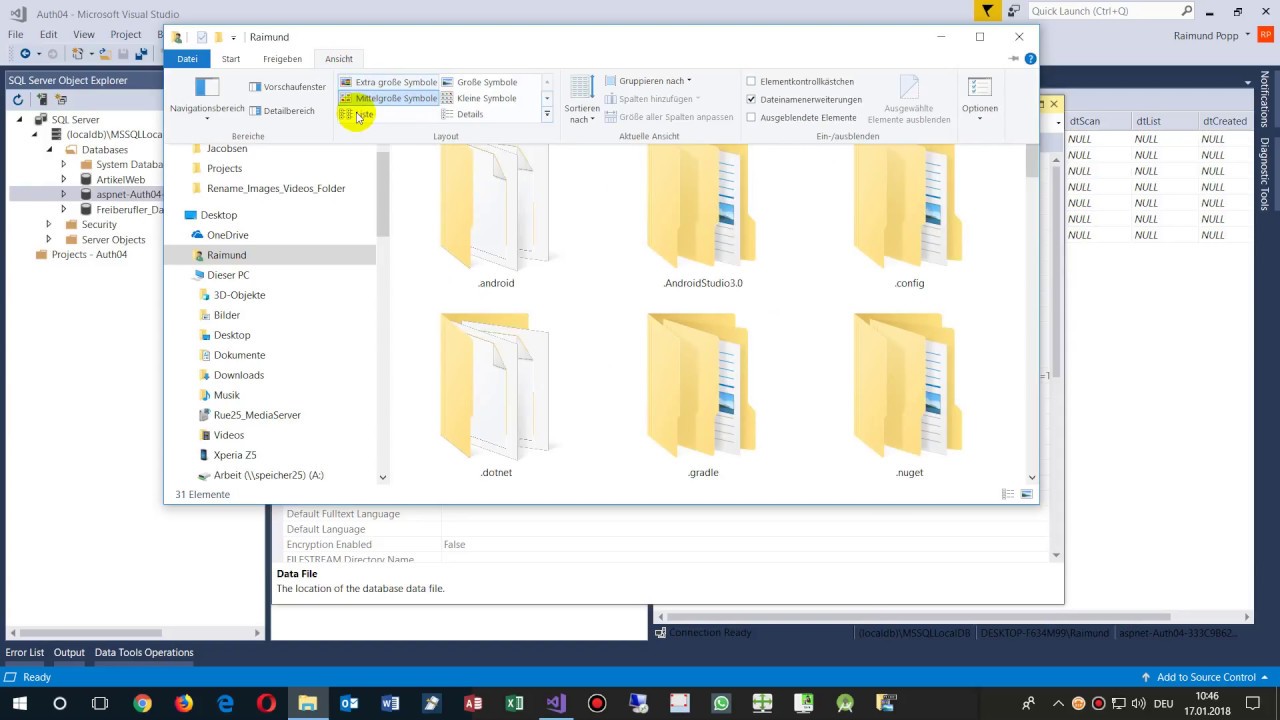Click Refresh in SQL Server Object Explorer
This screenshot has height=720, width=1280.
pyautogui.click(x=18, y=100)
